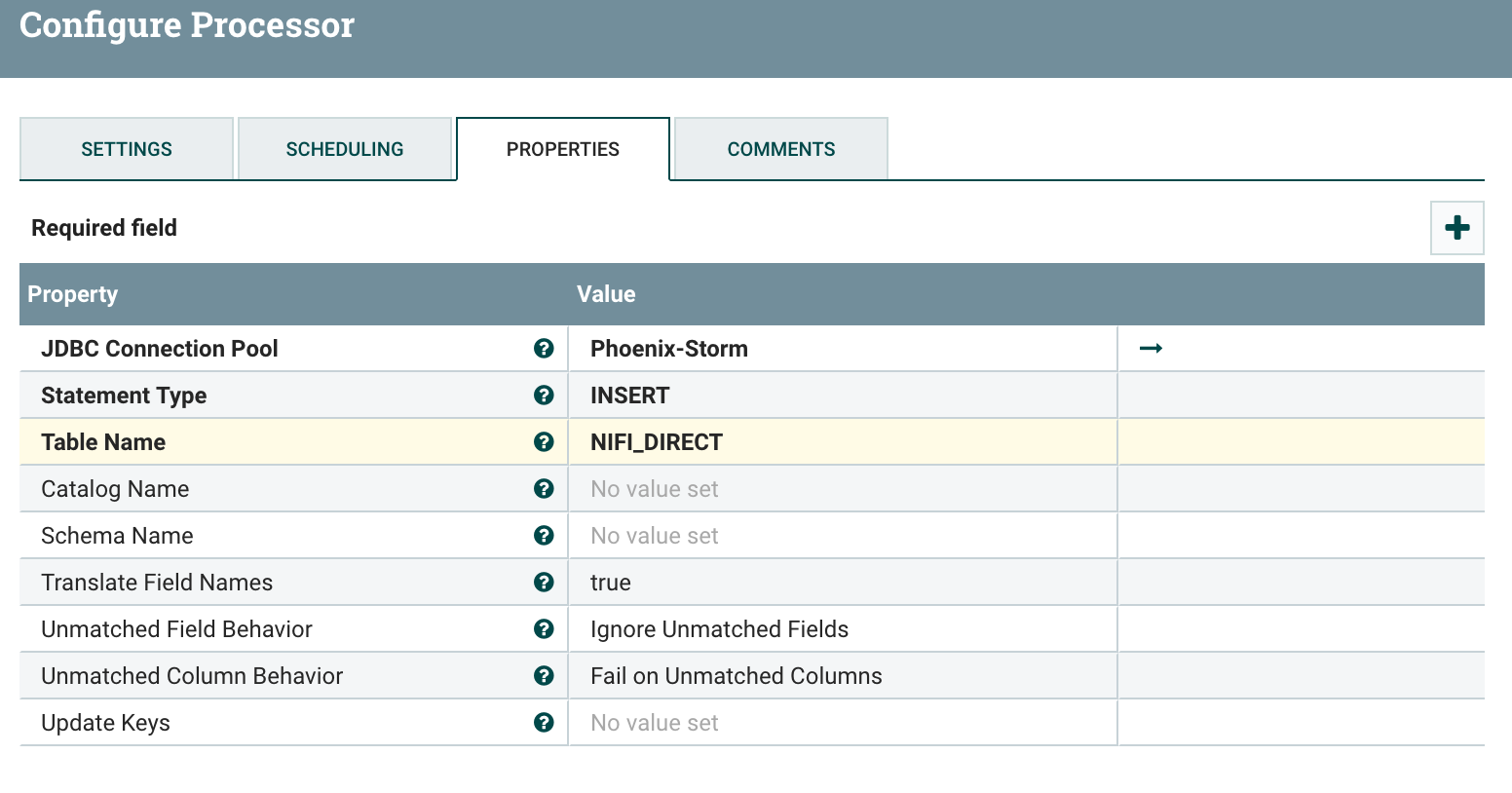View help icon next to Statement Type

(544, 395)
